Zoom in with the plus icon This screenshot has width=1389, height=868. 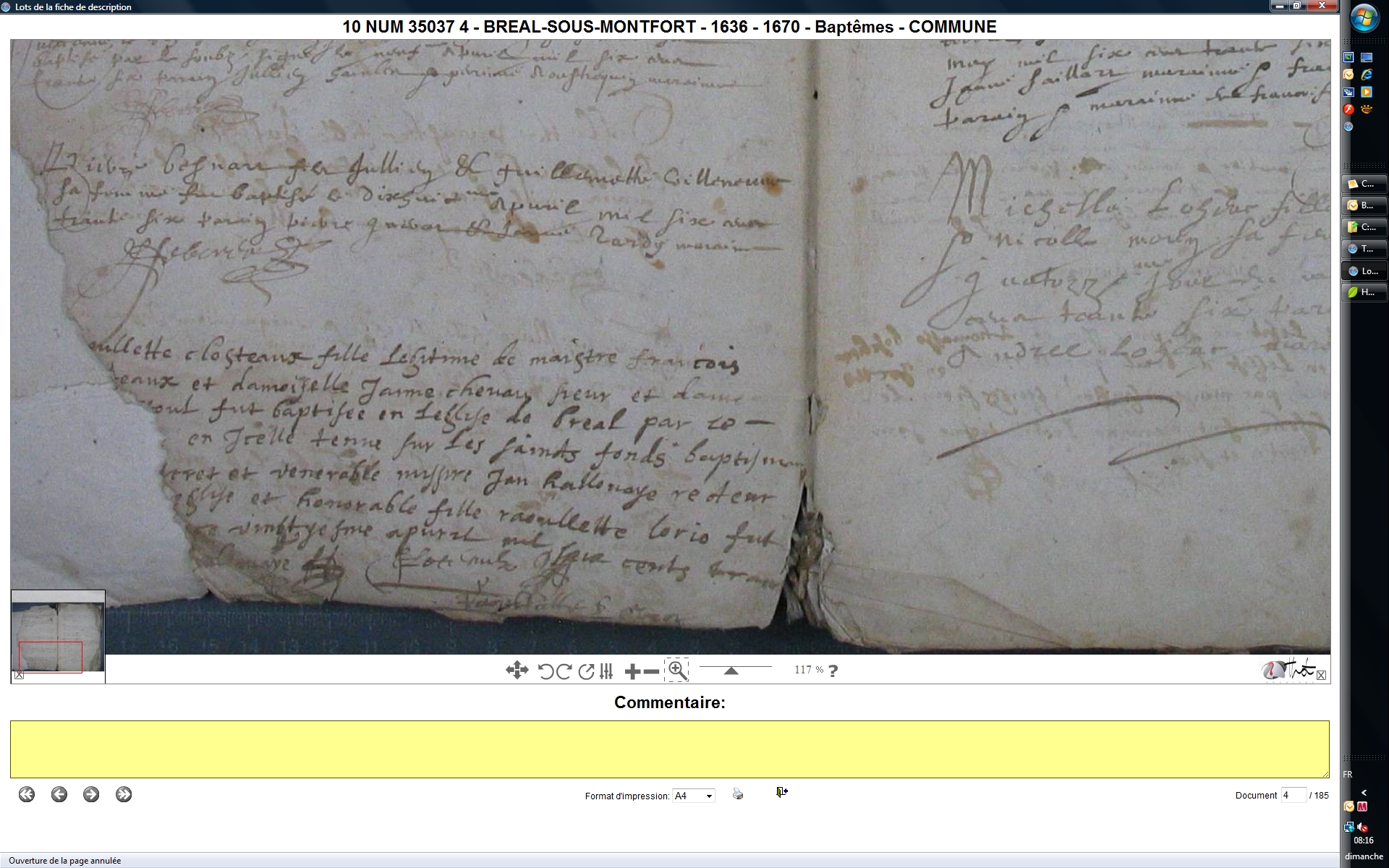pos(632,671)
